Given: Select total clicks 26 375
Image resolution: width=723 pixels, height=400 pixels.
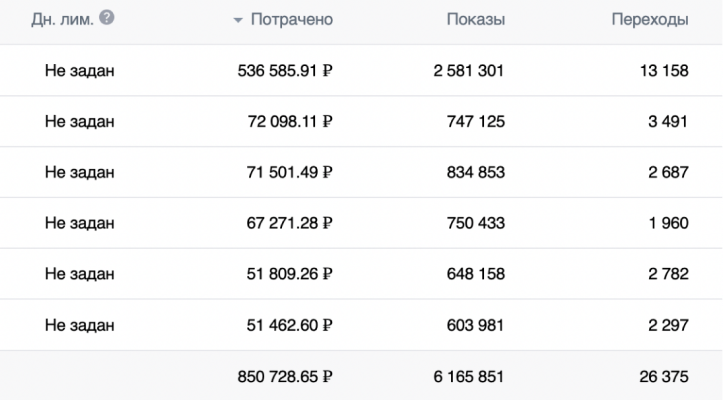Looking at the screenshot, I should coord(664,377).
